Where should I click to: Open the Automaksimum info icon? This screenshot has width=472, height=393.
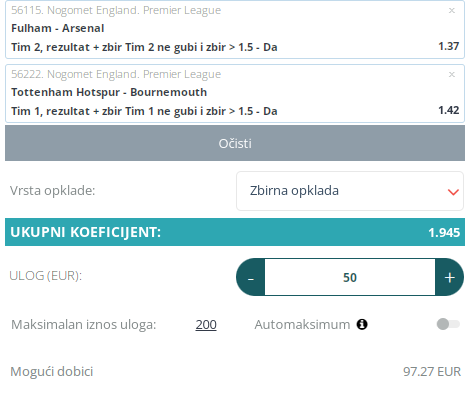[362, 324]
